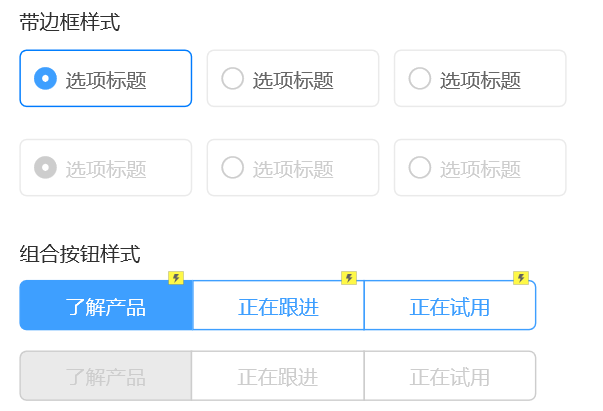Click the middle disabled radio circle

pyautogui.click(x=232, y=168)
